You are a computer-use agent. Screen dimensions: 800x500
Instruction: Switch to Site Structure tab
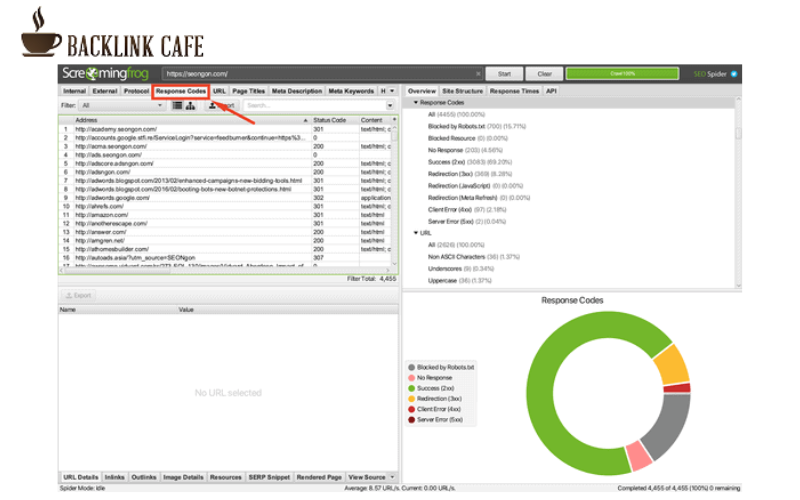click(x=462, y=91)
